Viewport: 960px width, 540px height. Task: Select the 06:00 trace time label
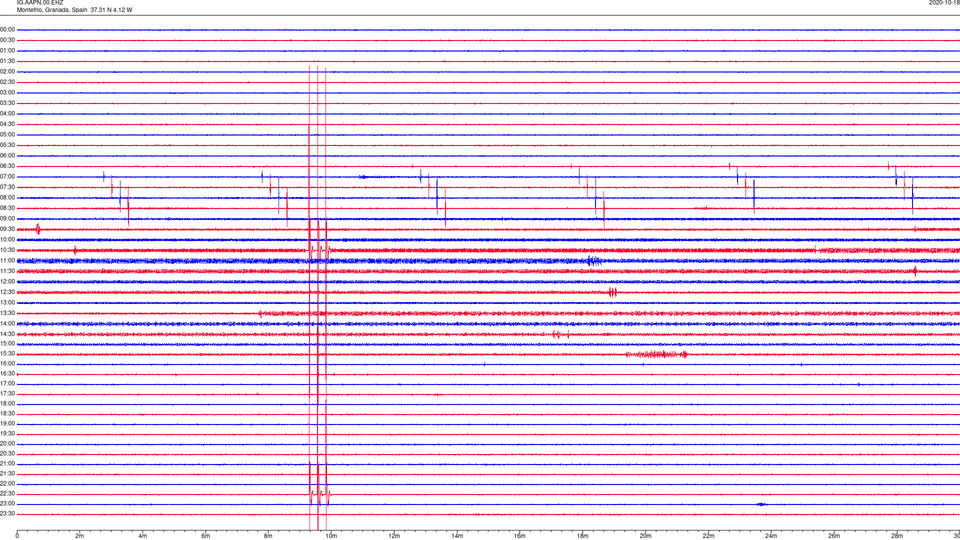7,156
